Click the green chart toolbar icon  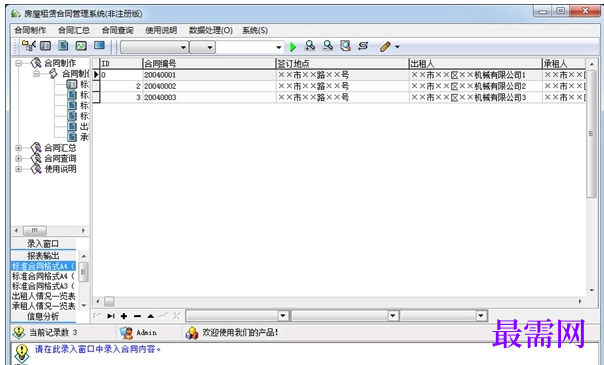[81, 46]
